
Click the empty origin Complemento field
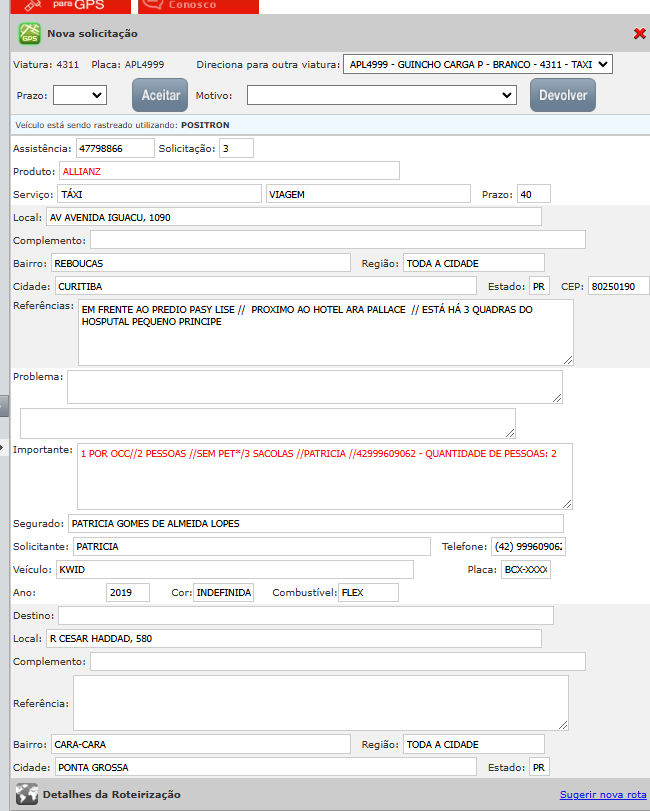pos(338,240)
